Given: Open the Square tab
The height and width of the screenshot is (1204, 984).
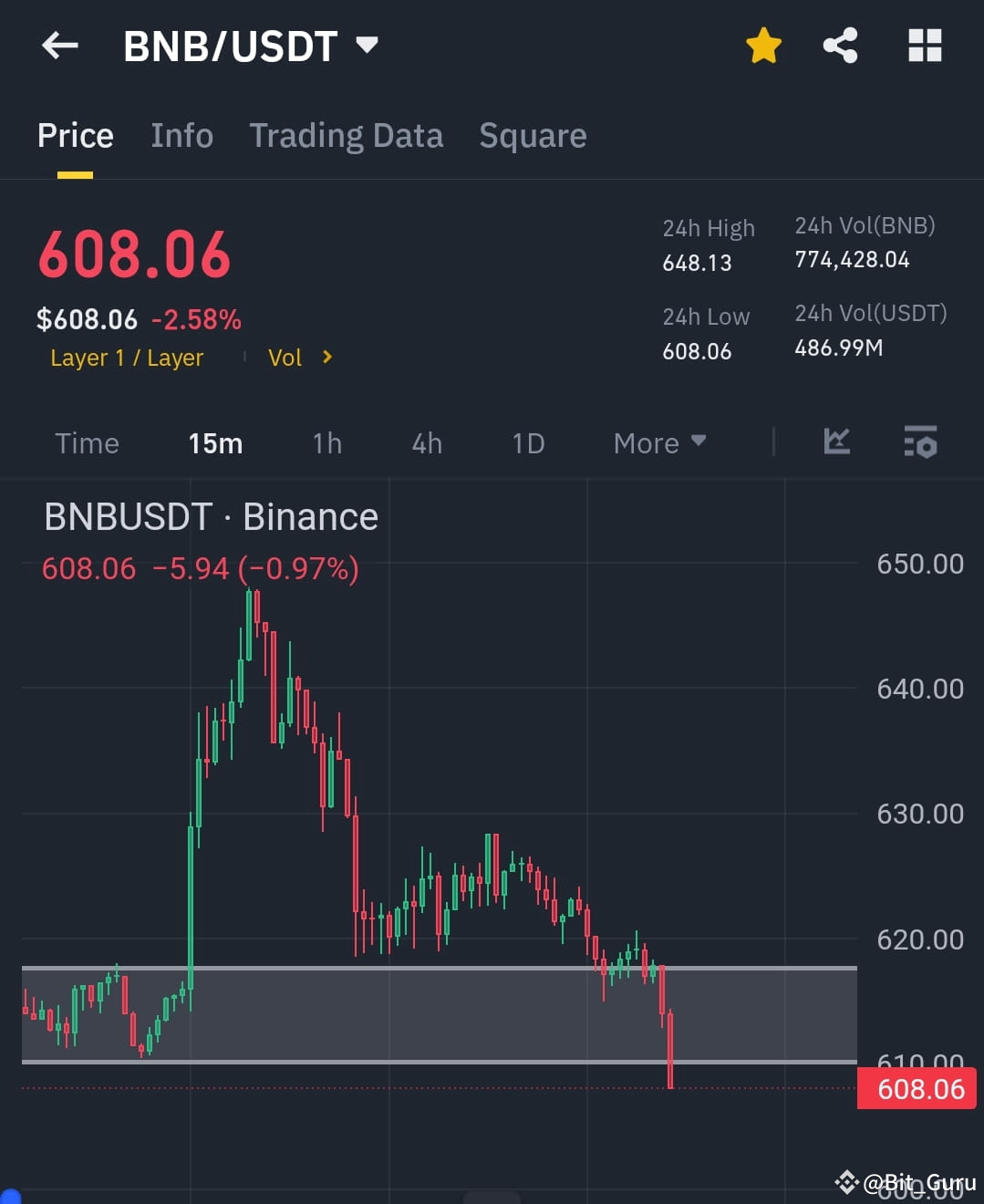Looking at the screenshot, I should (533, 135).
